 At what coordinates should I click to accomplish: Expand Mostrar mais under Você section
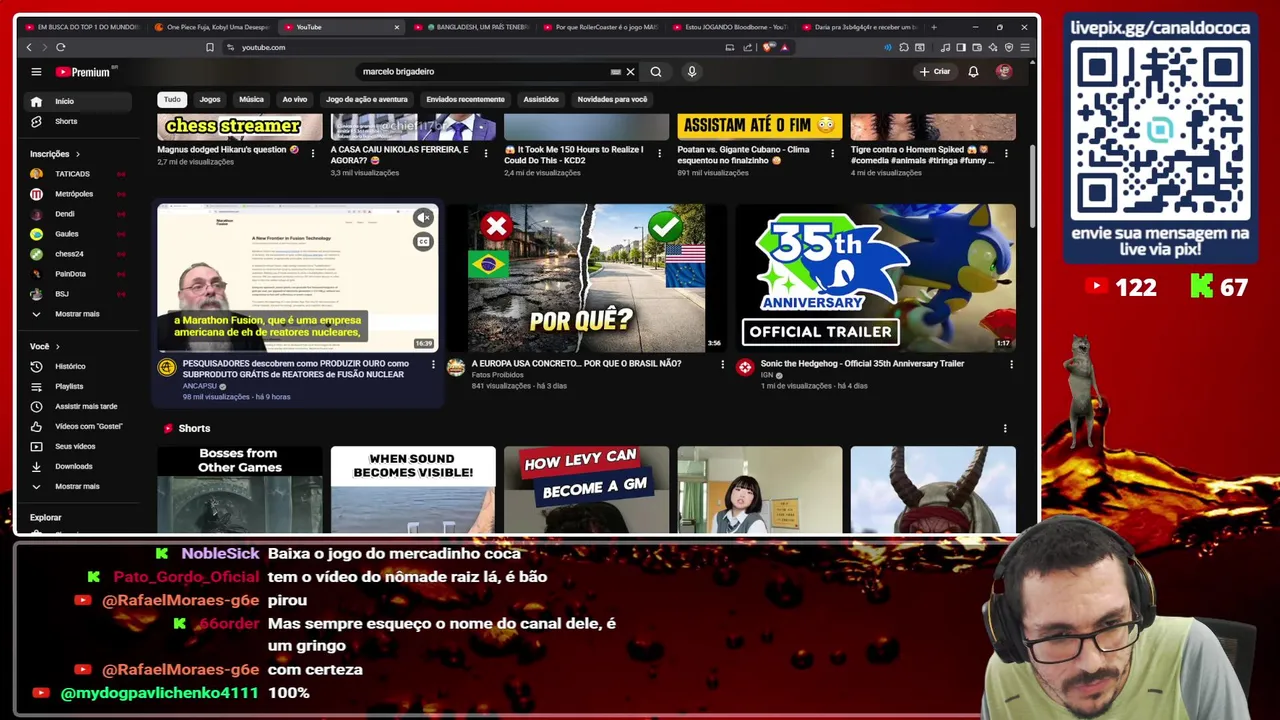click(78, 486)
